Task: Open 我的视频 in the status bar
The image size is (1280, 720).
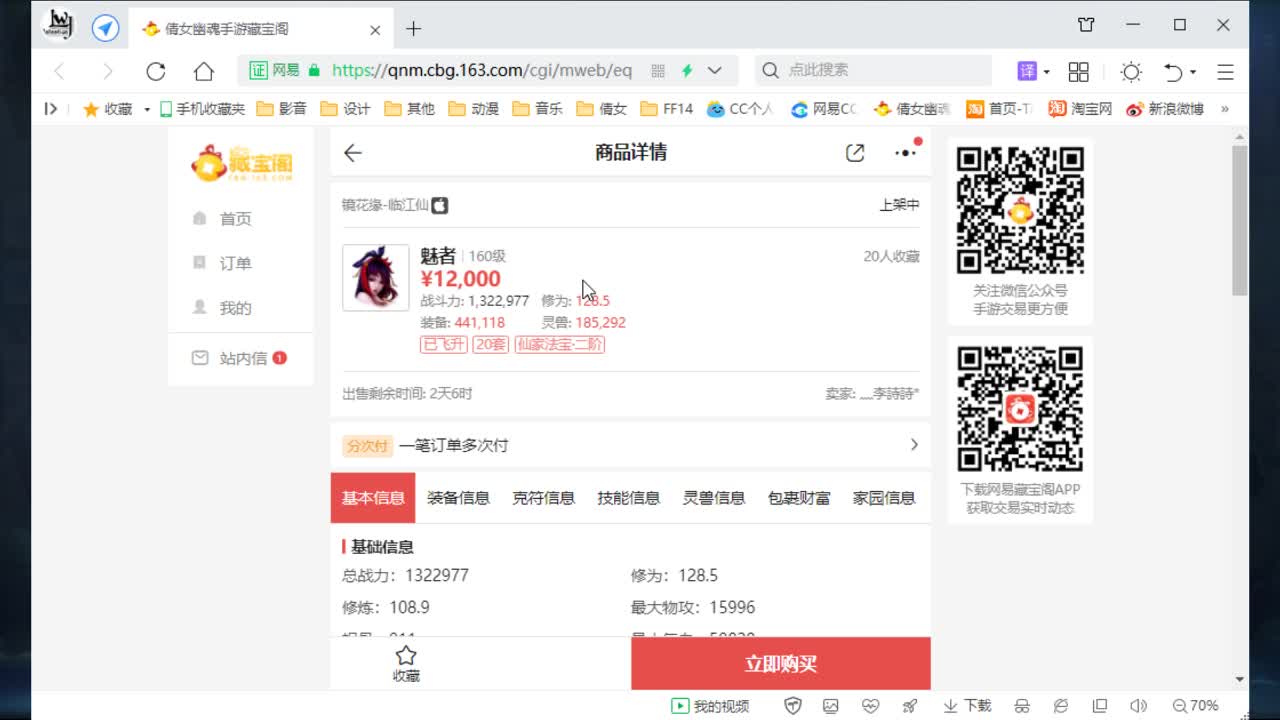Action: [710, 706]
